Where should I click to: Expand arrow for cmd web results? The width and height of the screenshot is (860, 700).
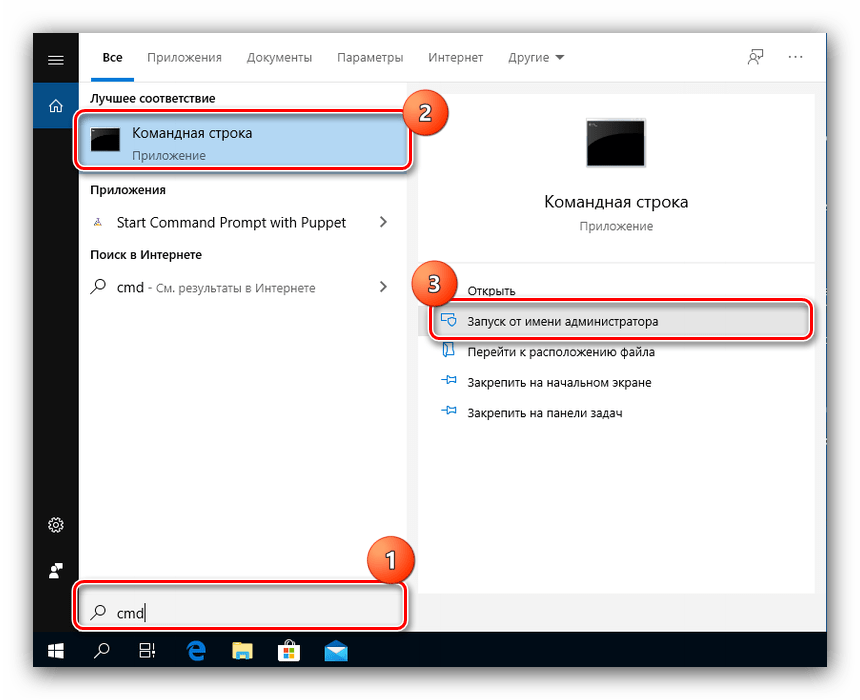point(383,287)
